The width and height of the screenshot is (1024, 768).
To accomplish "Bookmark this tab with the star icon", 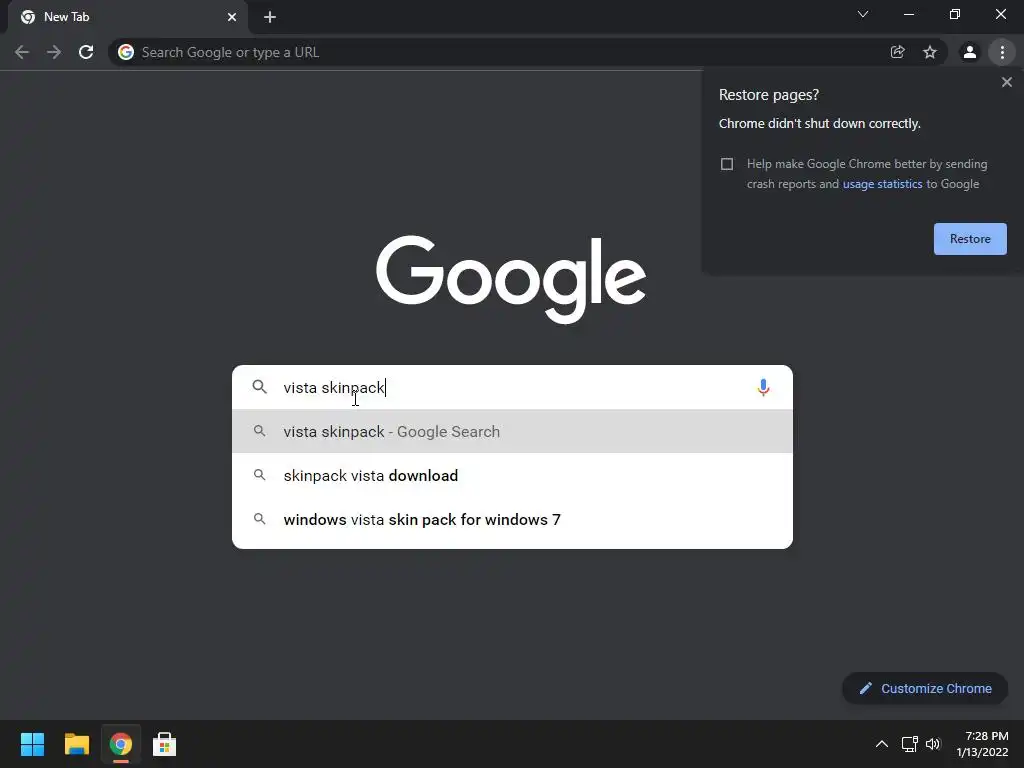I will pyautogui.click(x=930, y=52).
